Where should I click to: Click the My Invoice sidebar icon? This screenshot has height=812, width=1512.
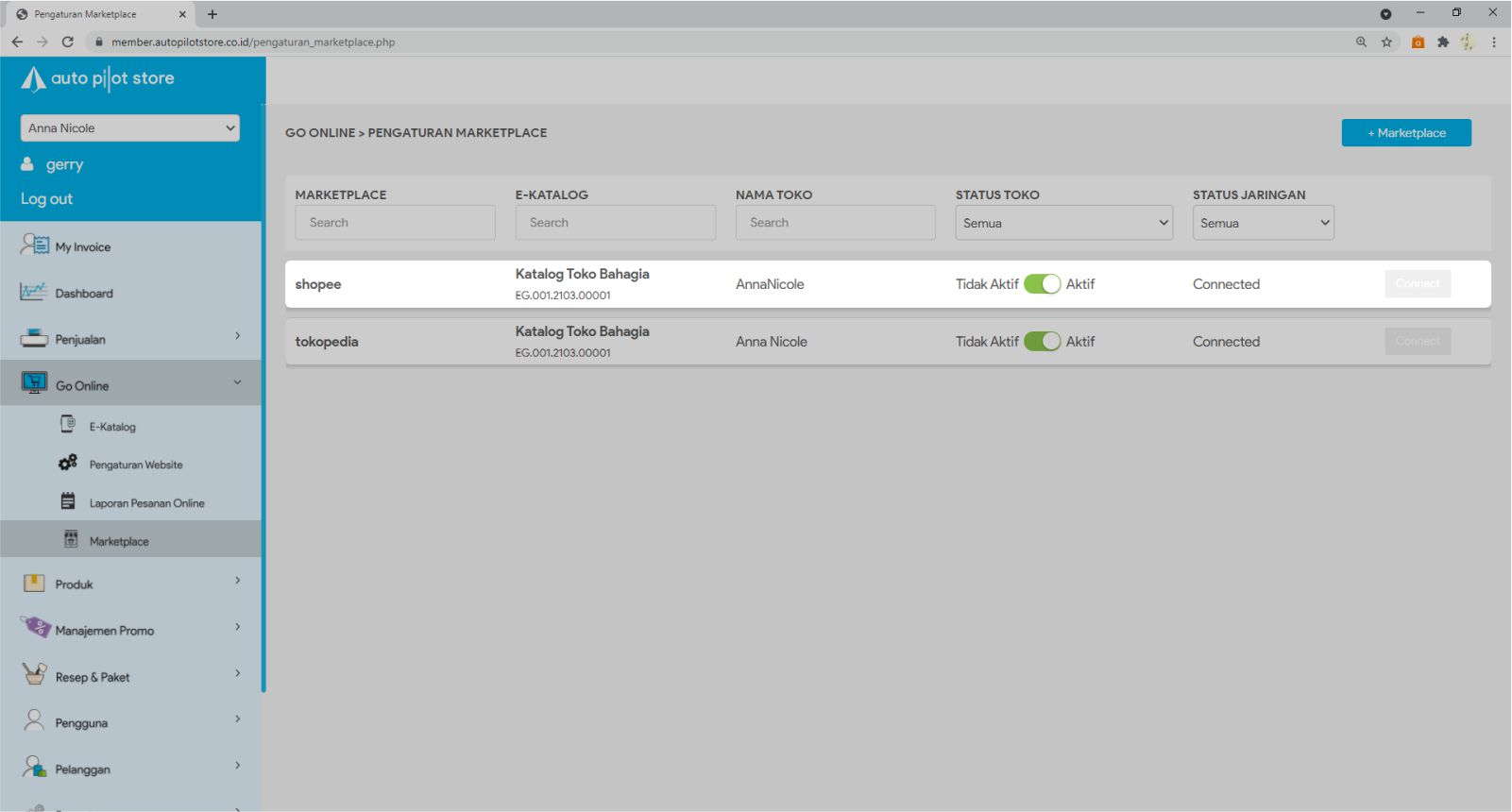(x=34, y=245)
